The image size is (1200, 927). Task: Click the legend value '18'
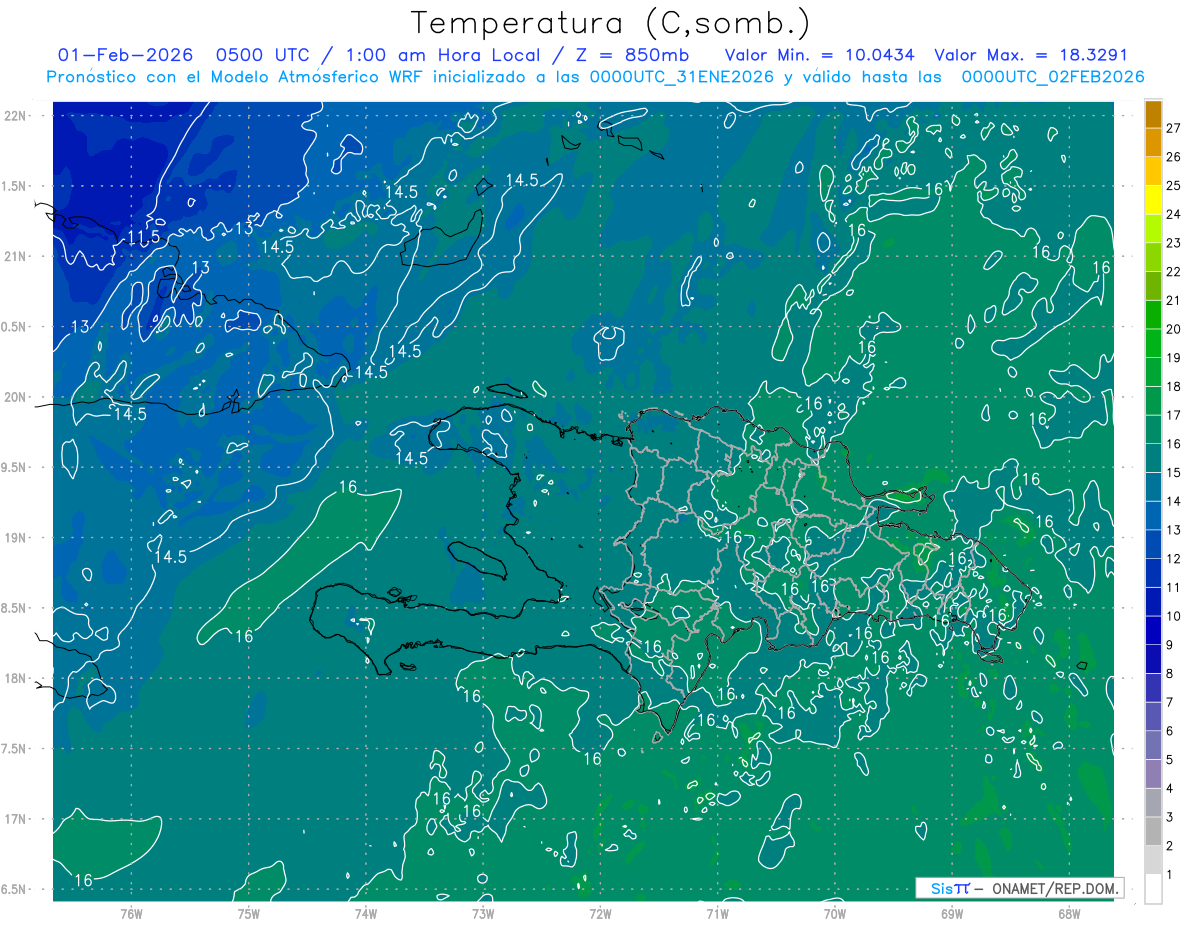(x=1174, y=386)
